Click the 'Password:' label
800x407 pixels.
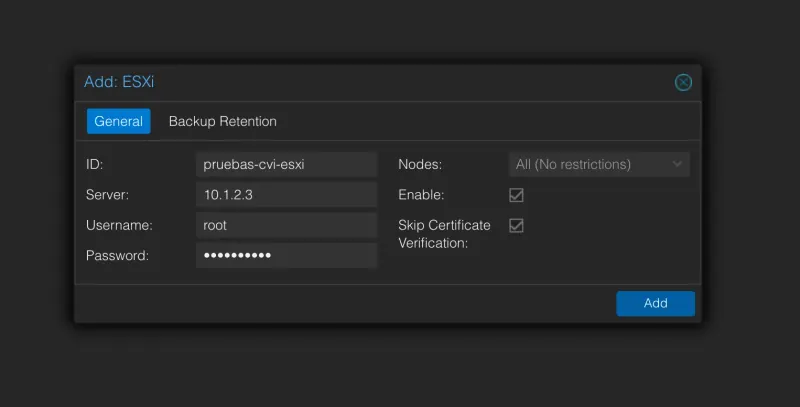pyautogui.click(x=117, y=256)
